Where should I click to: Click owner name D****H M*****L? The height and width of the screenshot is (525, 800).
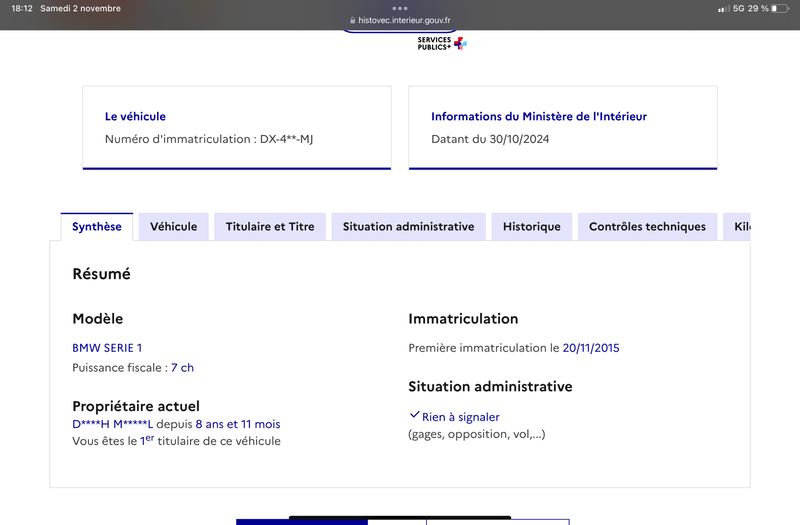112,424
